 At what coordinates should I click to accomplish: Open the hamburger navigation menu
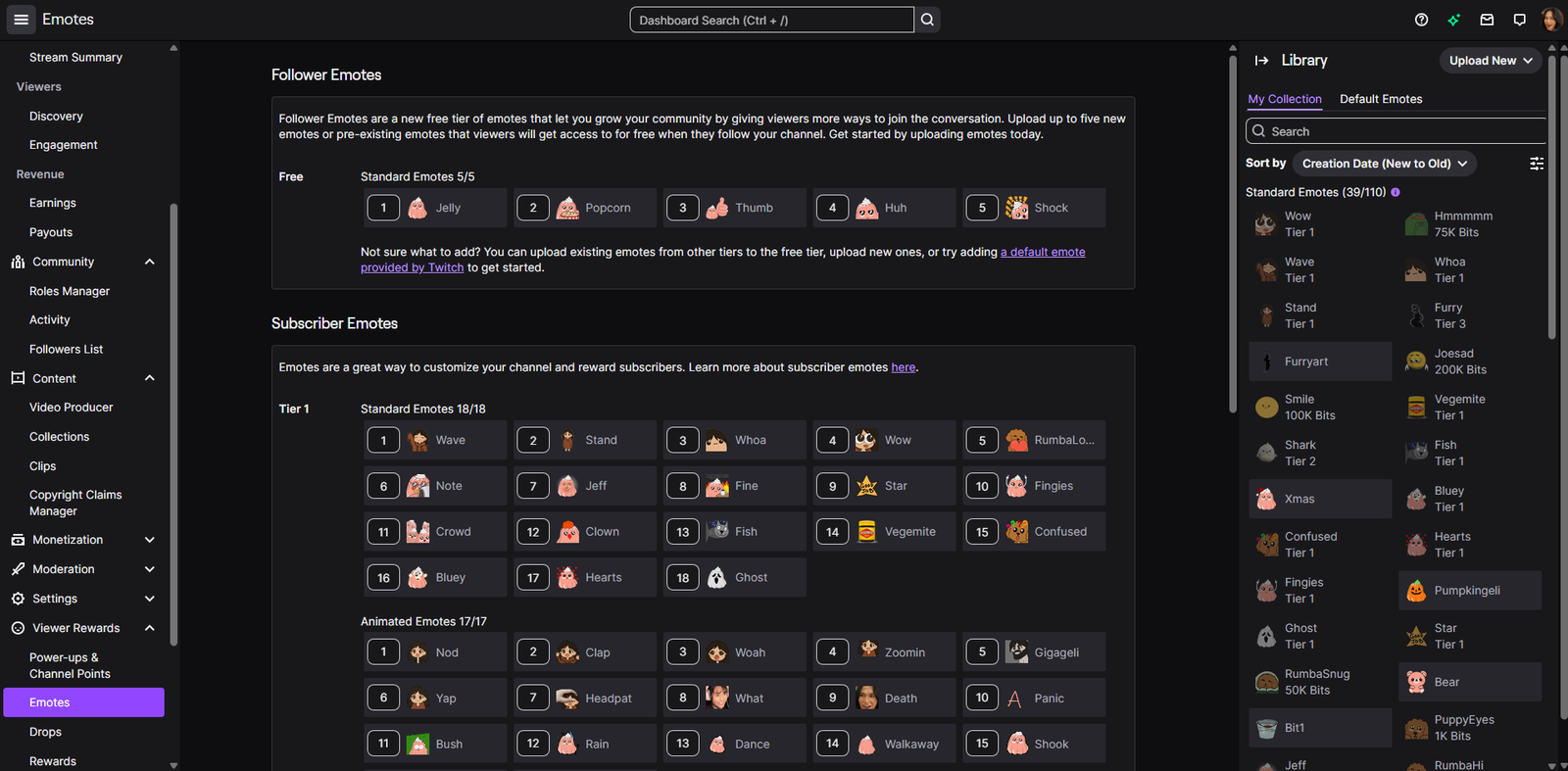21,20
